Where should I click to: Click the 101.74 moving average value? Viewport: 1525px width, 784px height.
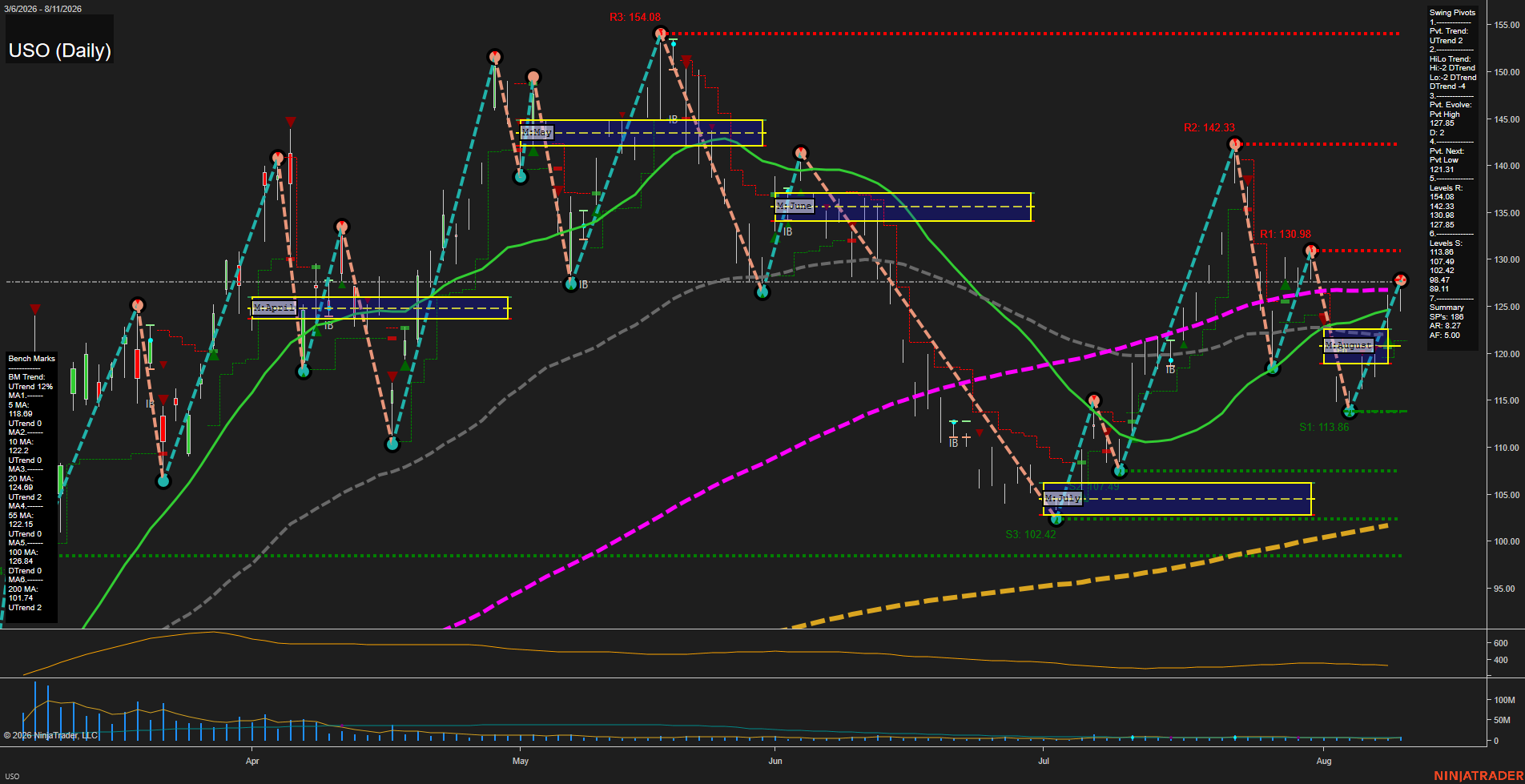(21, 598)
